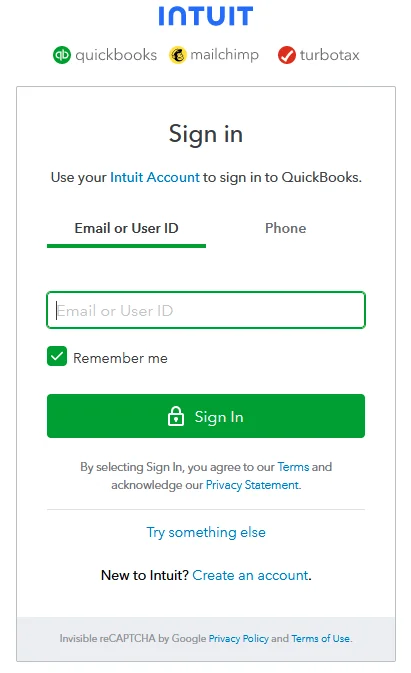Click Try something else link

pos(206,532)
